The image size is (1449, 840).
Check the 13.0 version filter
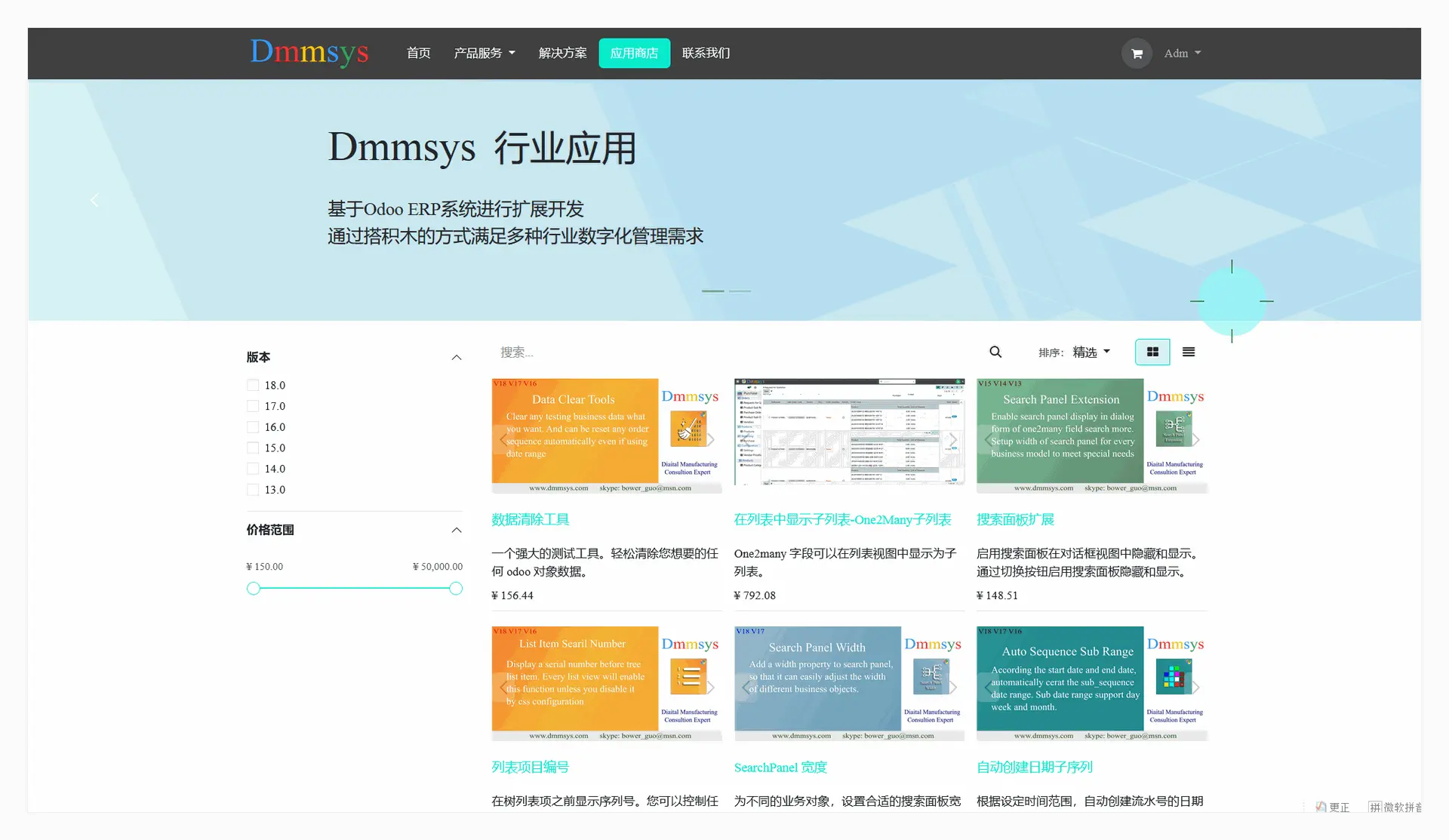(x=253, y=491)
